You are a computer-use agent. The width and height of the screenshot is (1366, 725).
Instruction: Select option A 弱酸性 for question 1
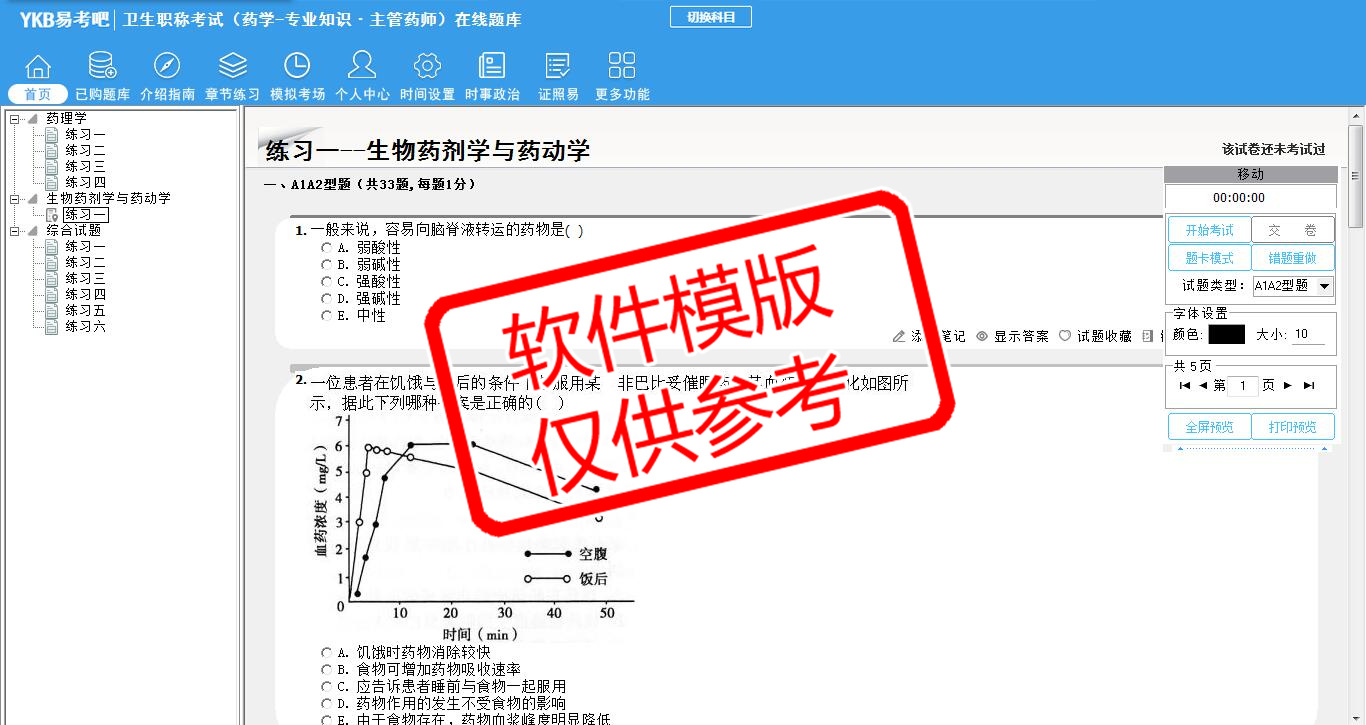[326, 248]
